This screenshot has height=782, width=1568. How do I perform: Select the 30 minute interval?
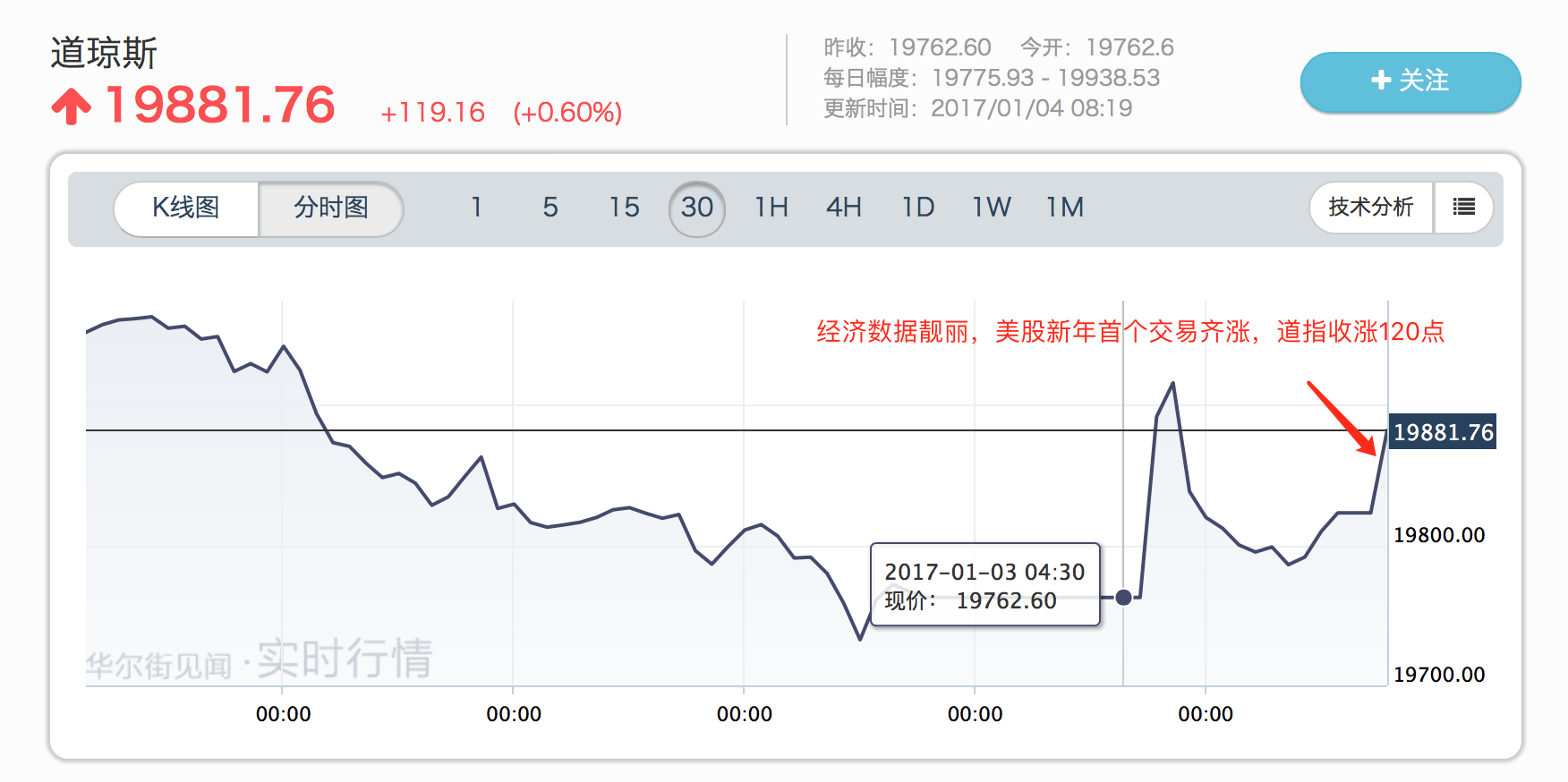coord(696,208)
